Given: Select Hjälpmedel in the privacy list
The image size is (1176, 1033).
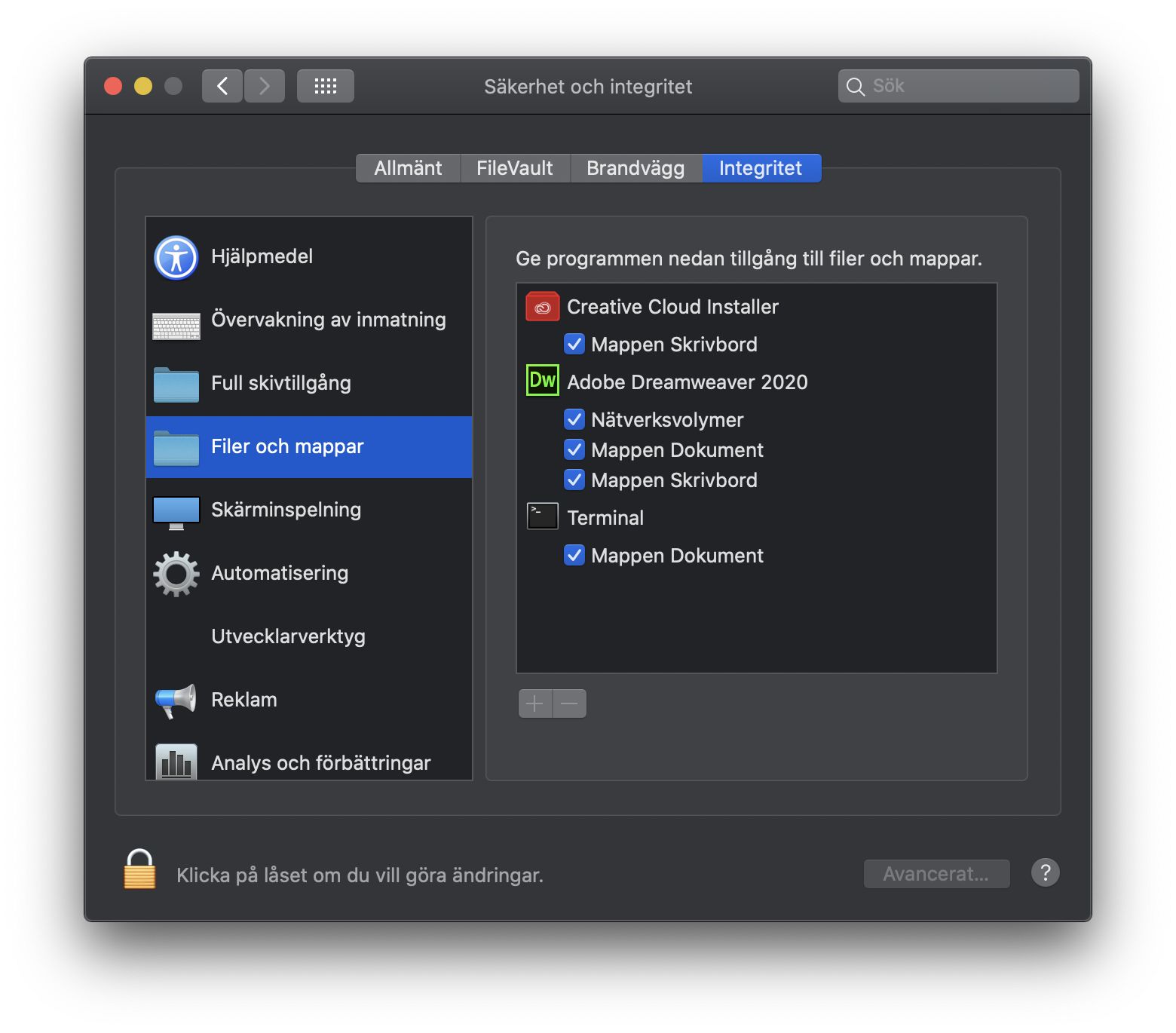Looking at the screenshot, I should coord(309,257).
